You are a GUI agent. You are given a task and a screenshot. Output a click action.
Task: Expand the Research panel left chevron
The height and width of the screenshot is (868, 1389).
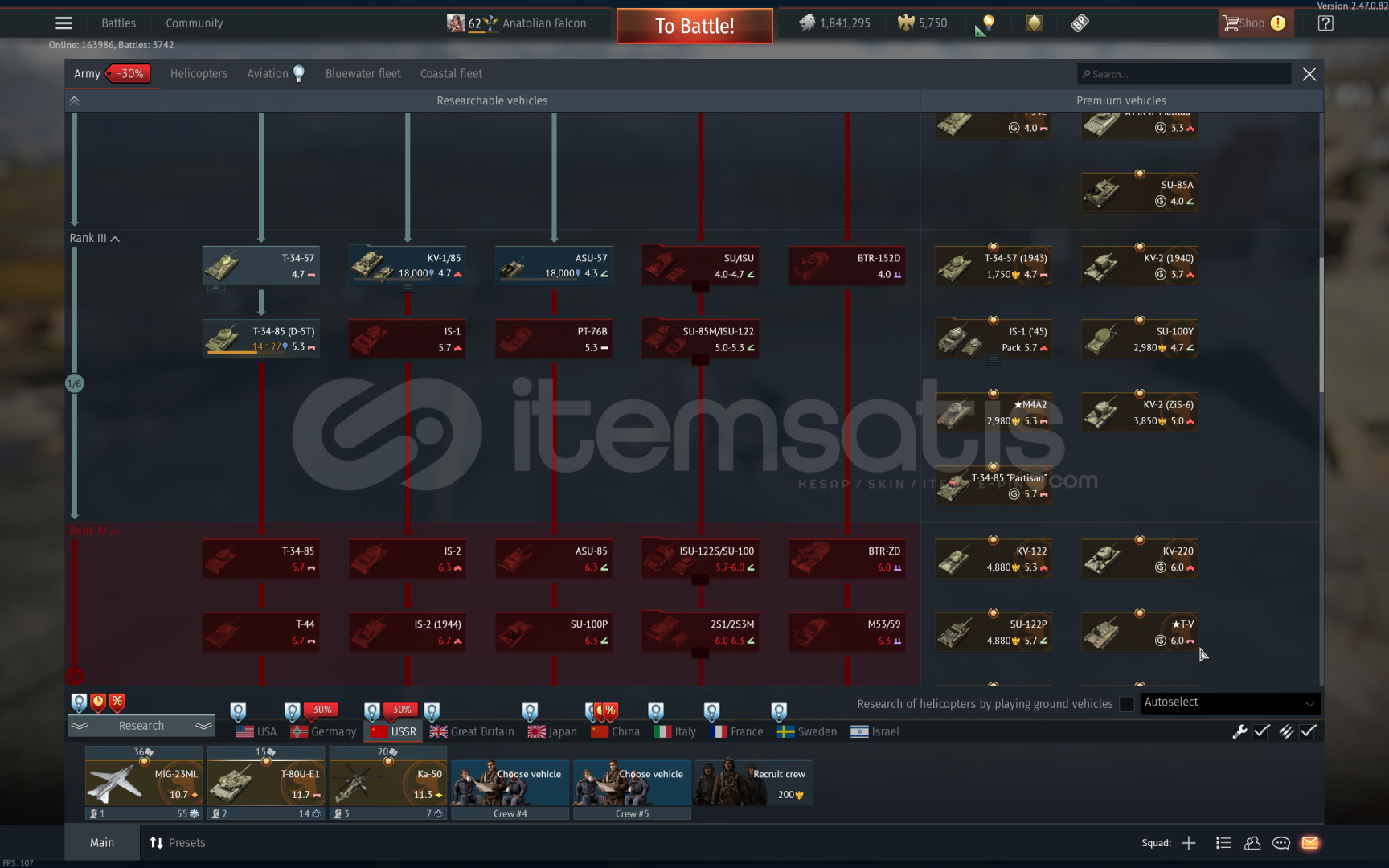(79, 726)
